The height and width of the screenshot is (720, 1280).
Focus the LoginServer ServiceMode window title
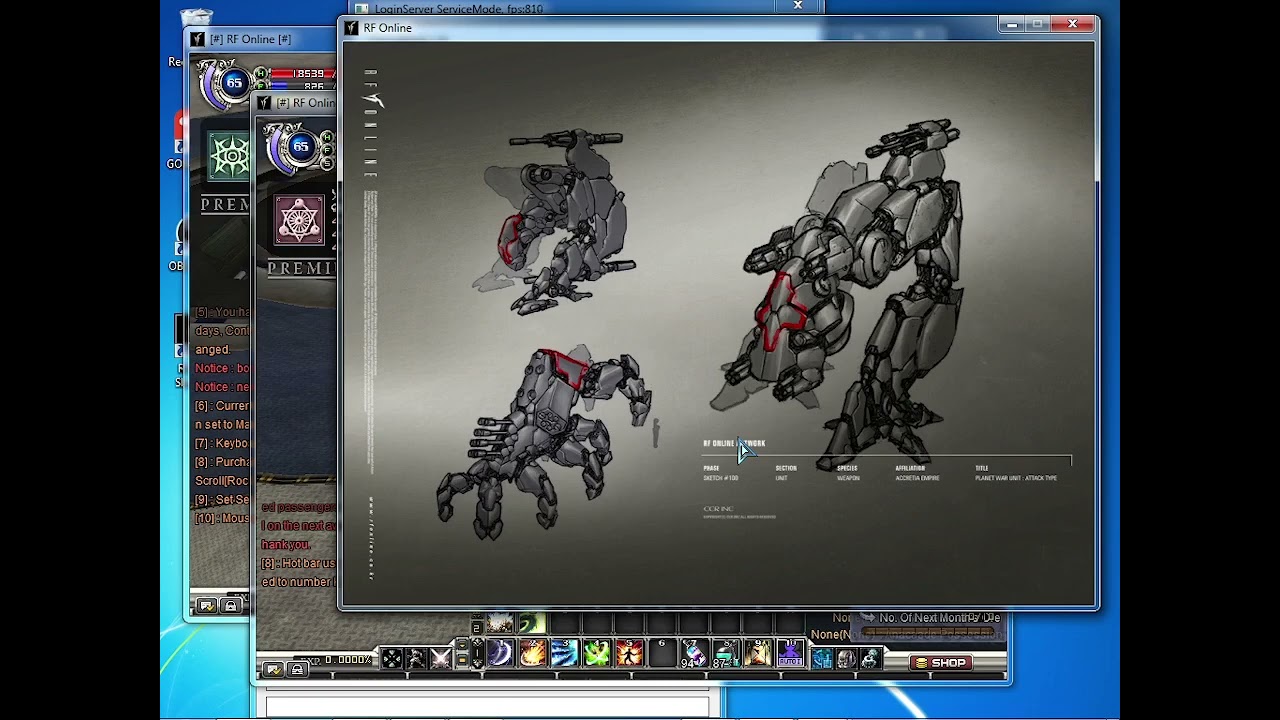point(459,9)
